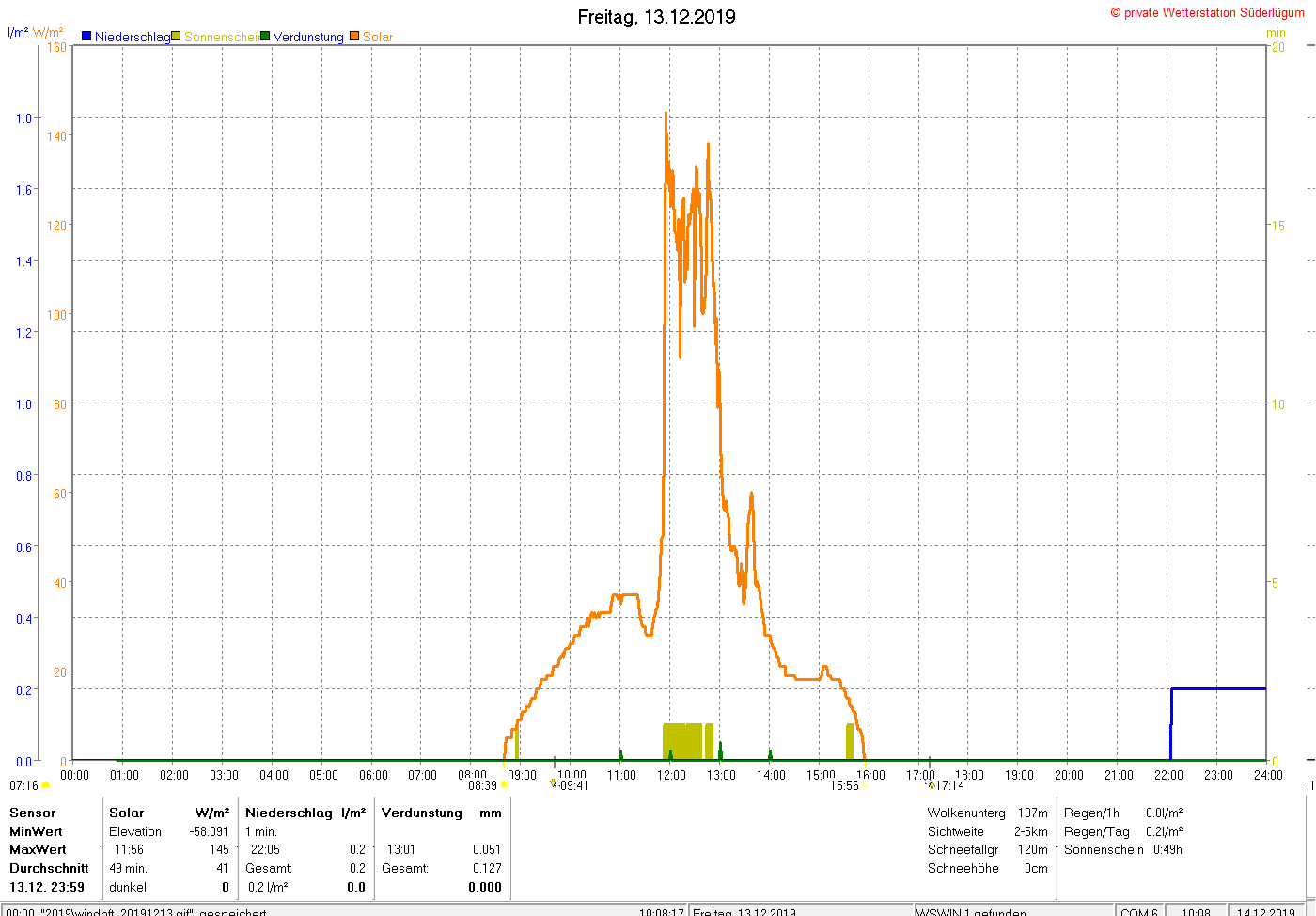The image size is (1316, 916).
Task: Click the marker next to 15:56
Action: pos(865,785)
